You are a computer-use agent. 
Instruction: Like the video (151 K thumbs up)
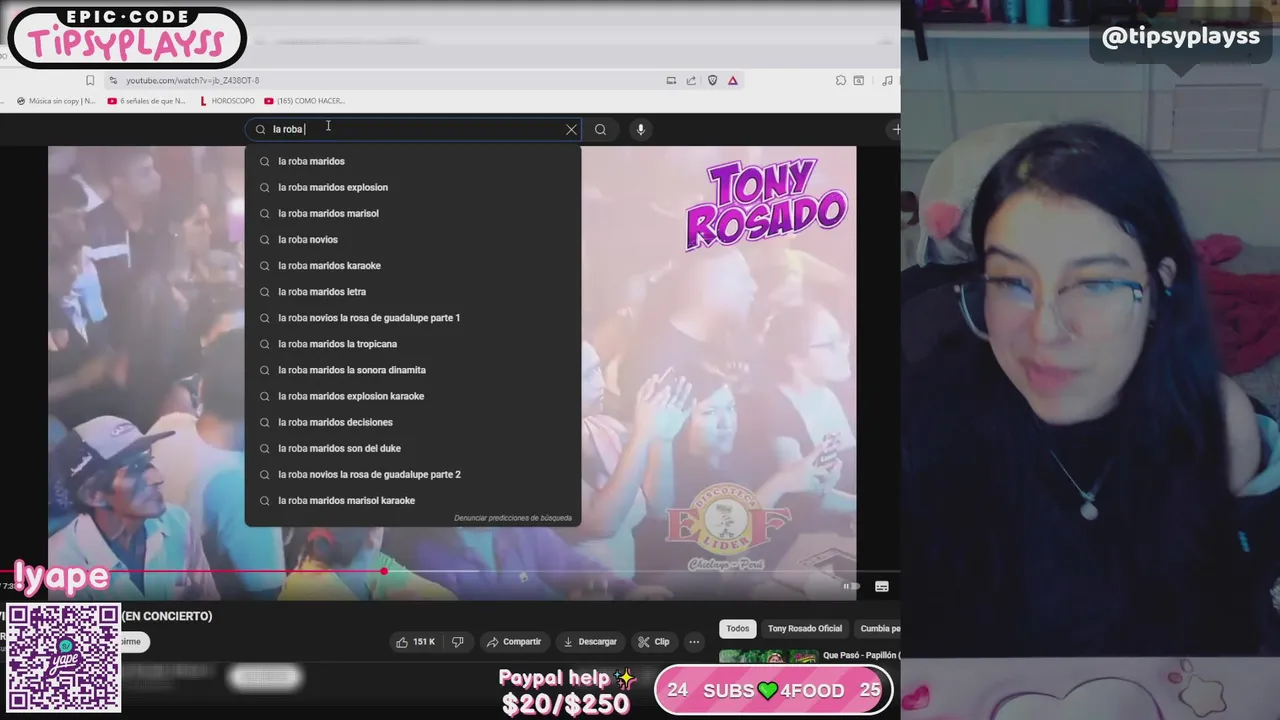(x=417, y=642)
